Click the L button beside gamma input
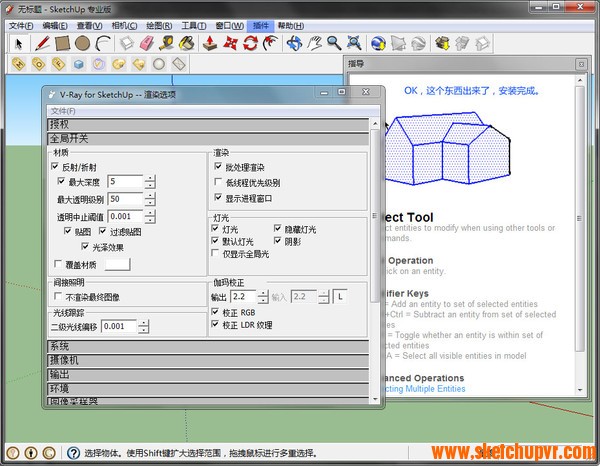Image resolution: width=600 pixels, height=466 pixels. (340, 297)
